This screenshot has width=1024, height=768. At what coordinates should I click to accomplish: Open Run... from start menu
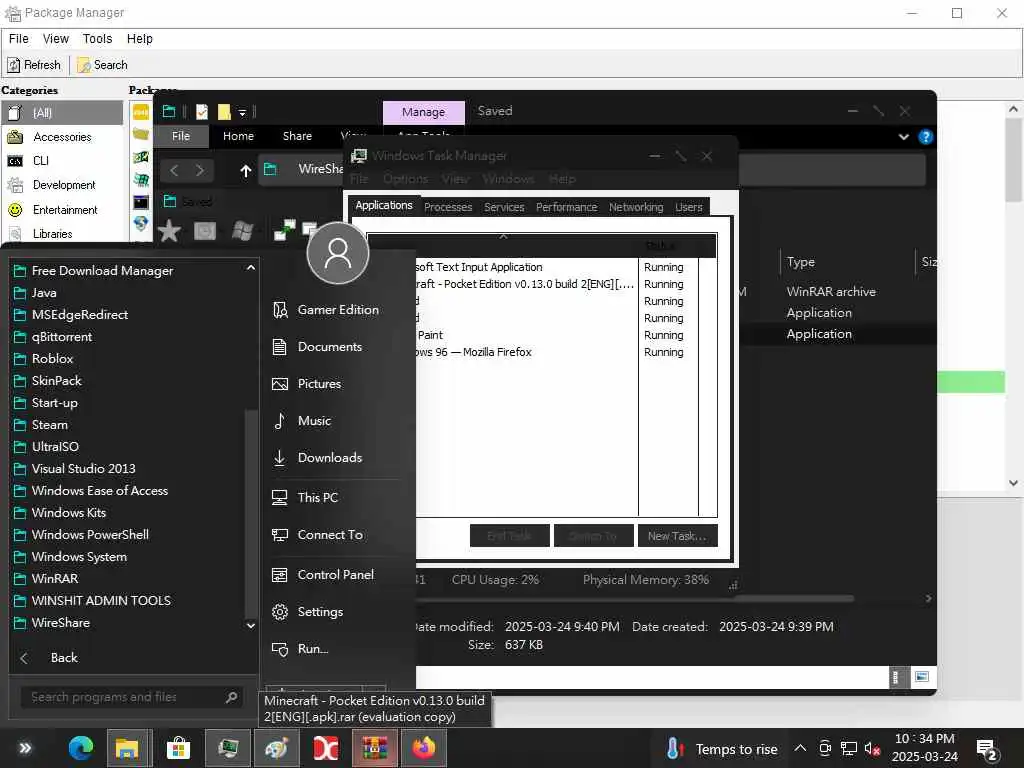click(313, 649)
